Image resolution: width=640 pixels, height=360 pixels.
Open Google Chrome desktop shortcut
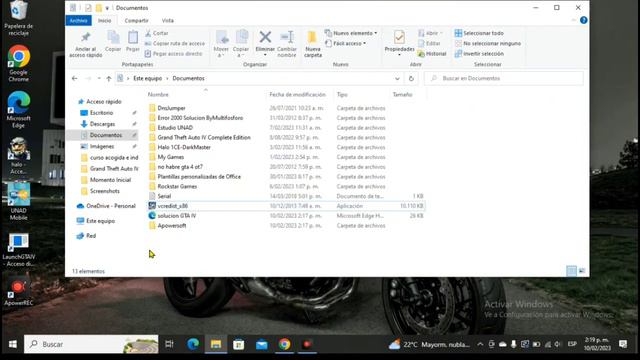18,63
